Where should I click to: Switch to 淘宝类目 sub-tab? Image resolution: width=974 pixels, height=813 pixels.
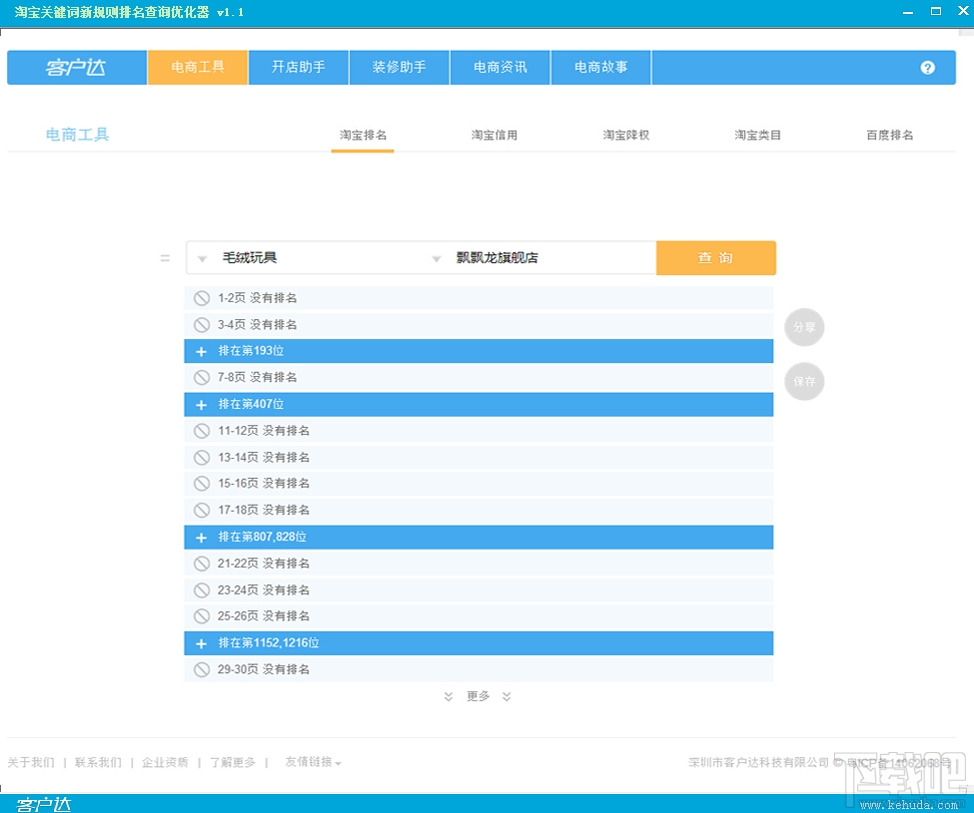[758, 135]
